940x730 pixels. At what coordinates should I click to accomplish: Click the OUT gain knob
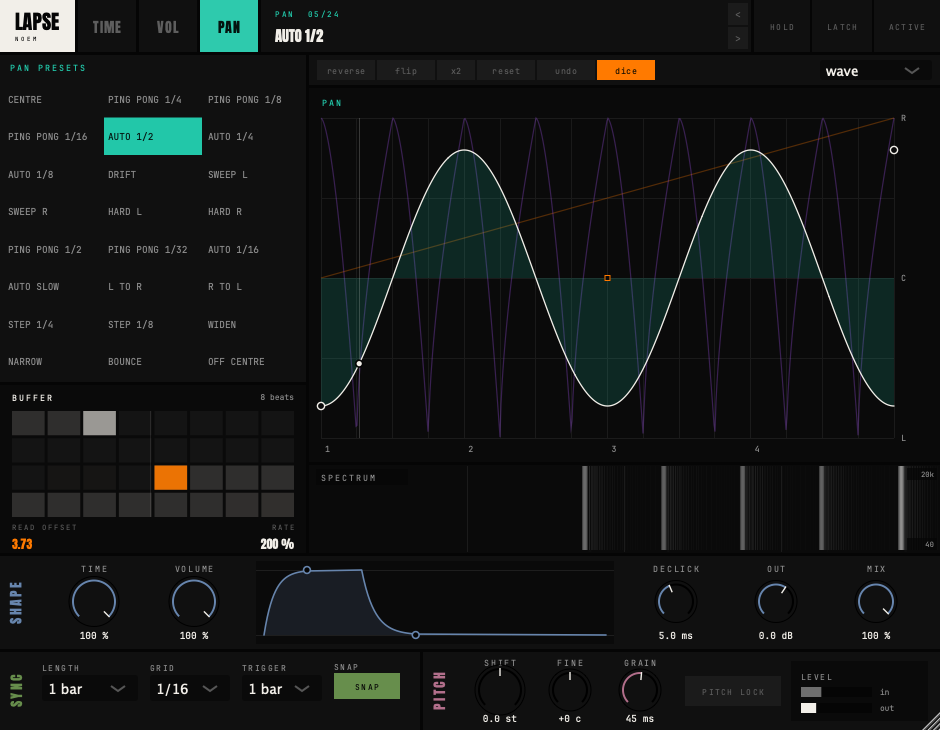point(776,602)
